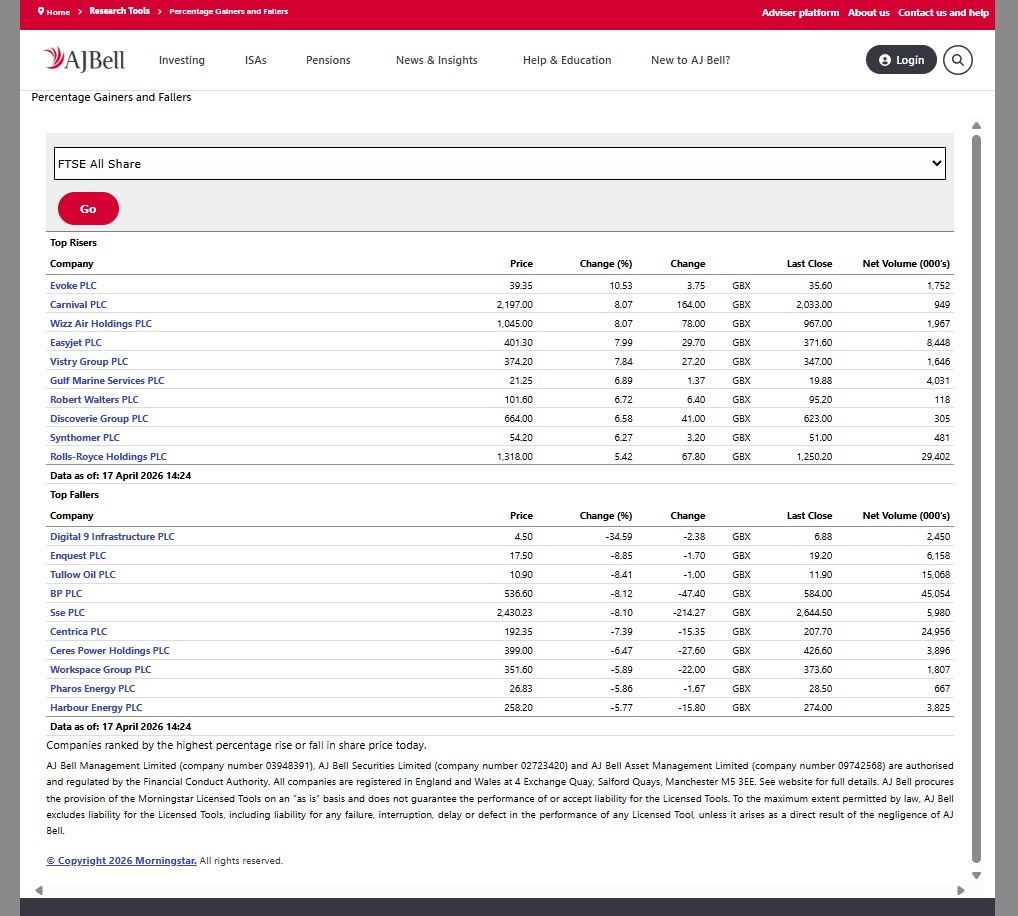Viewport: 1018px width, 916px height.
Task: Open the ISAs menu
Action: point(256,60)
